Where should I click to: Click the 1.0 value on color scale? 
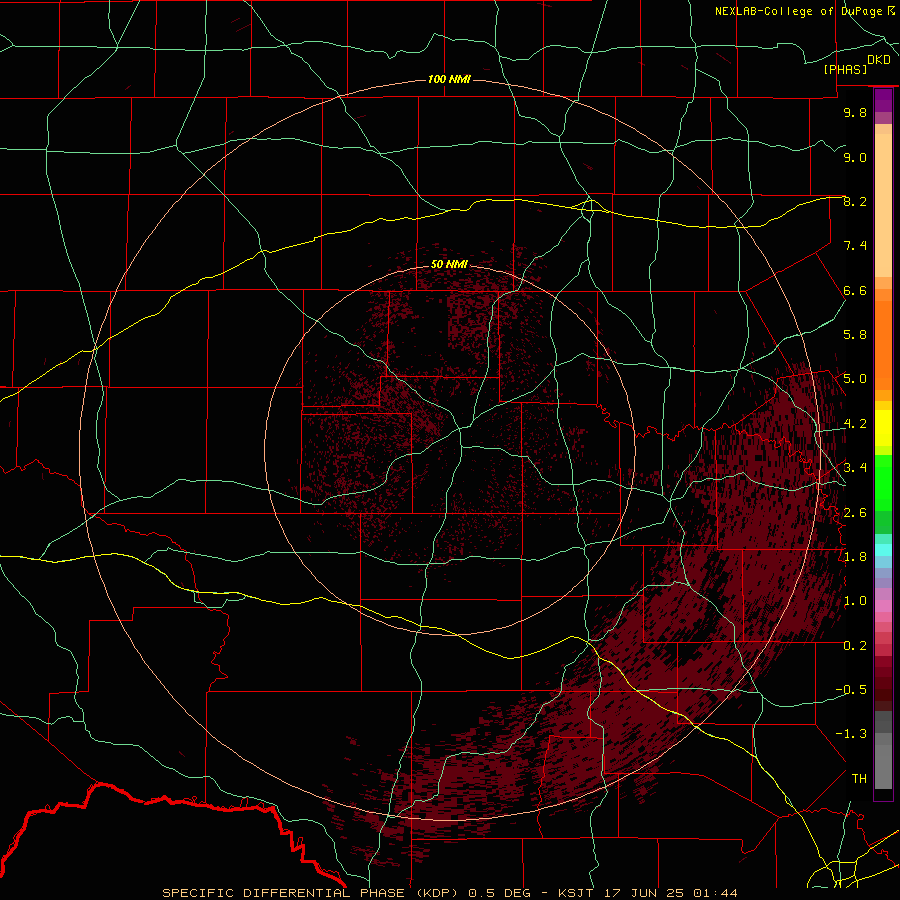855,601
